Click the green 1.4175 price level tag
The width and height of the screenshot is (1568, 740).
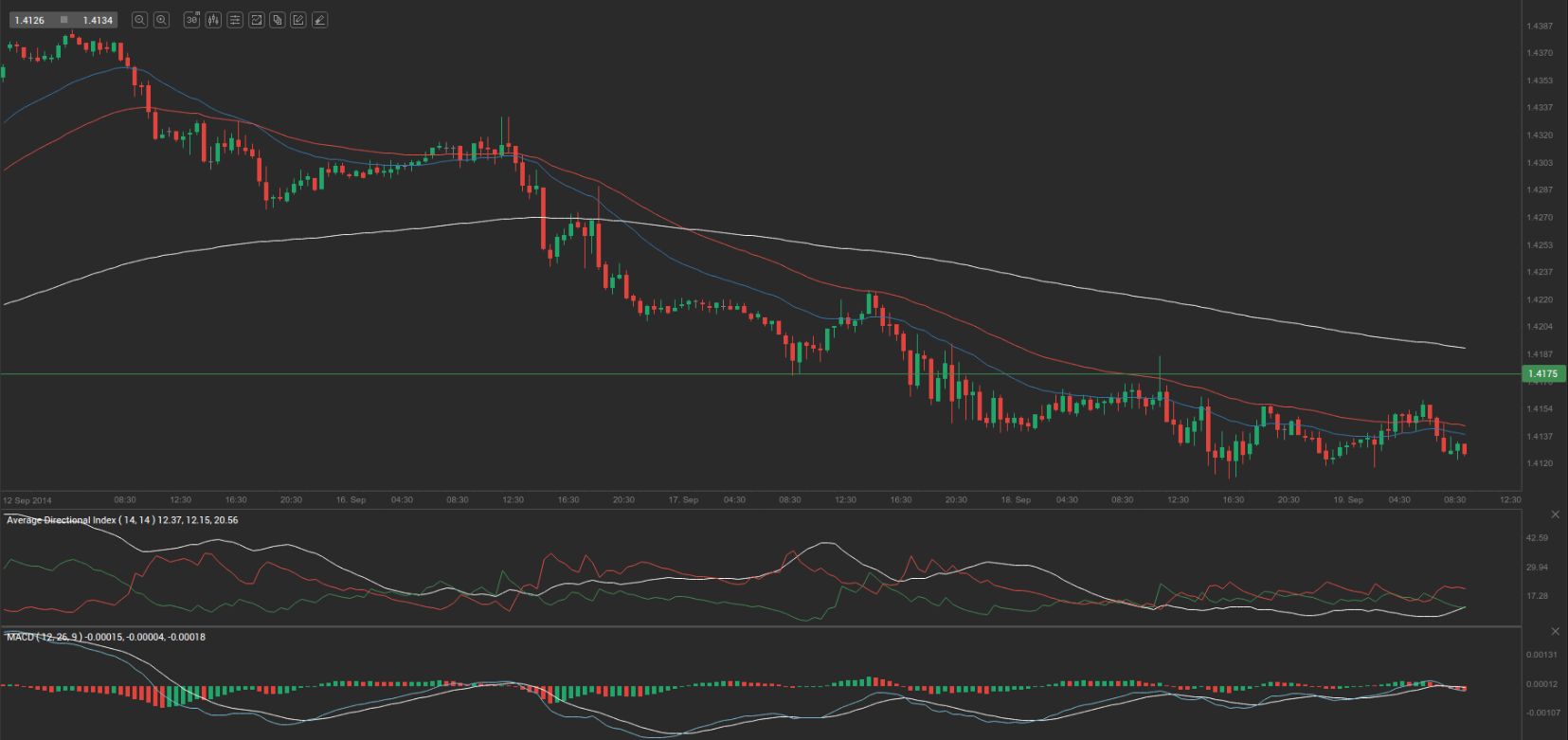(x=1542, y=374)
